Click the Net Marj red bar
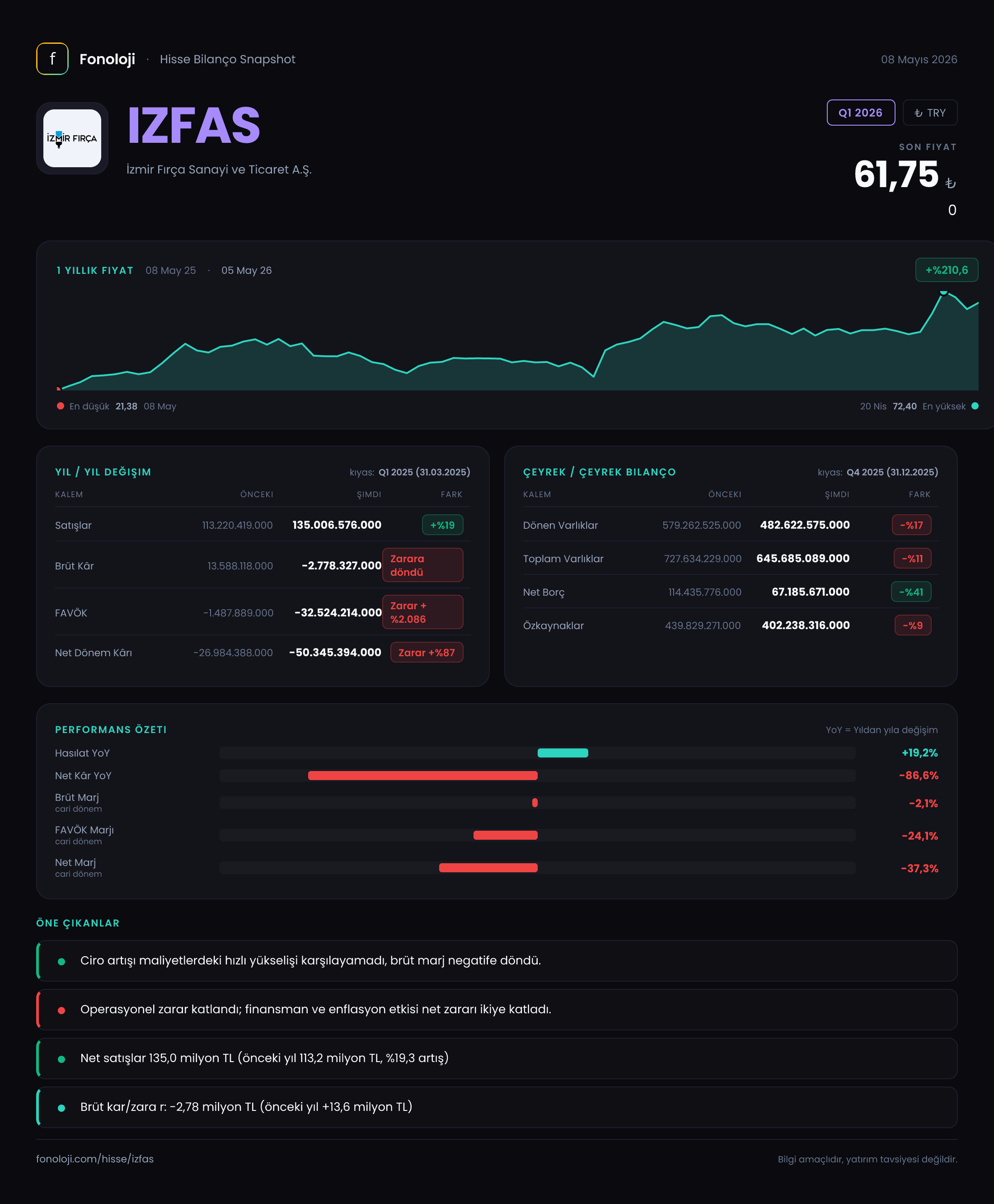Viewport: 994px width, 1204px height. [x=488, y=868]
